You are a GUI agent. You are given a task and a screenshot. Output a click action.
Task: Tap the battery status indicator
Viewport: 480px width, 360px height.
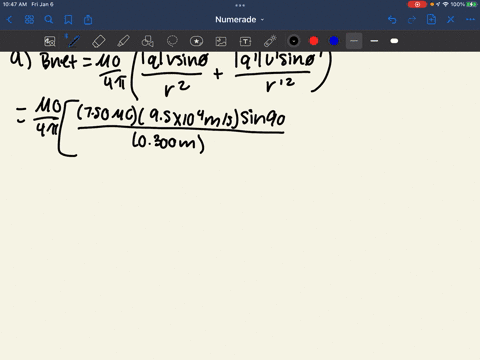tap(472, 4)
